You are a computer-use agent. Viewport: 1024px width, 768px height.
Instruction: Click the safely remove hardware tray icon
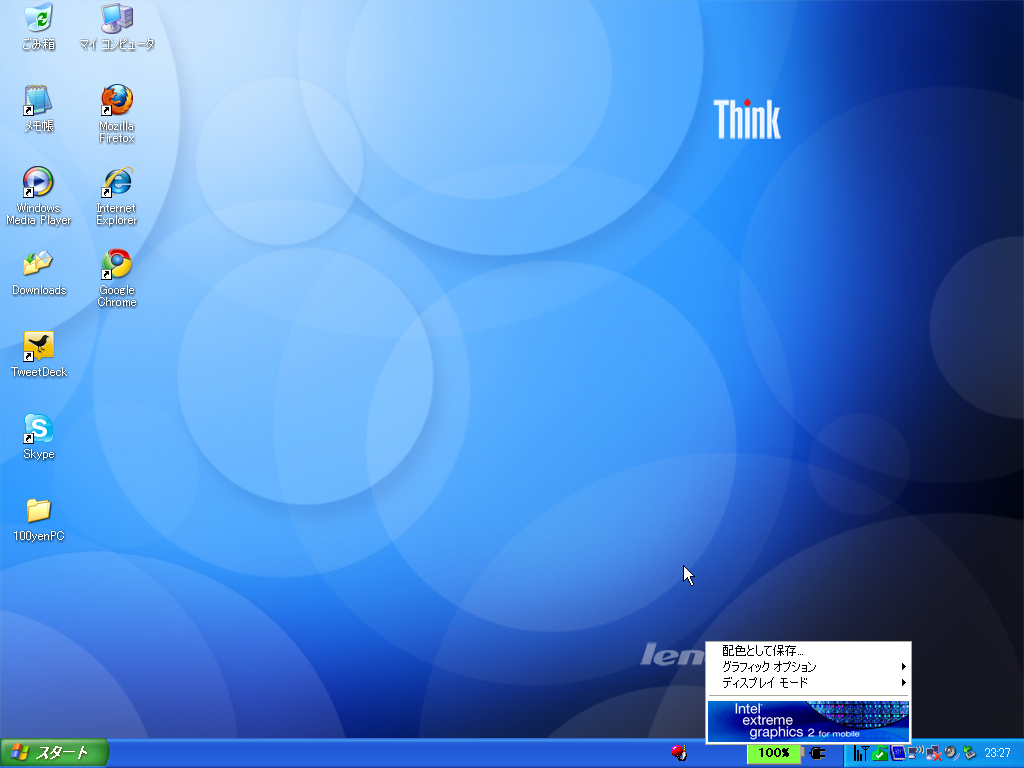970,753
